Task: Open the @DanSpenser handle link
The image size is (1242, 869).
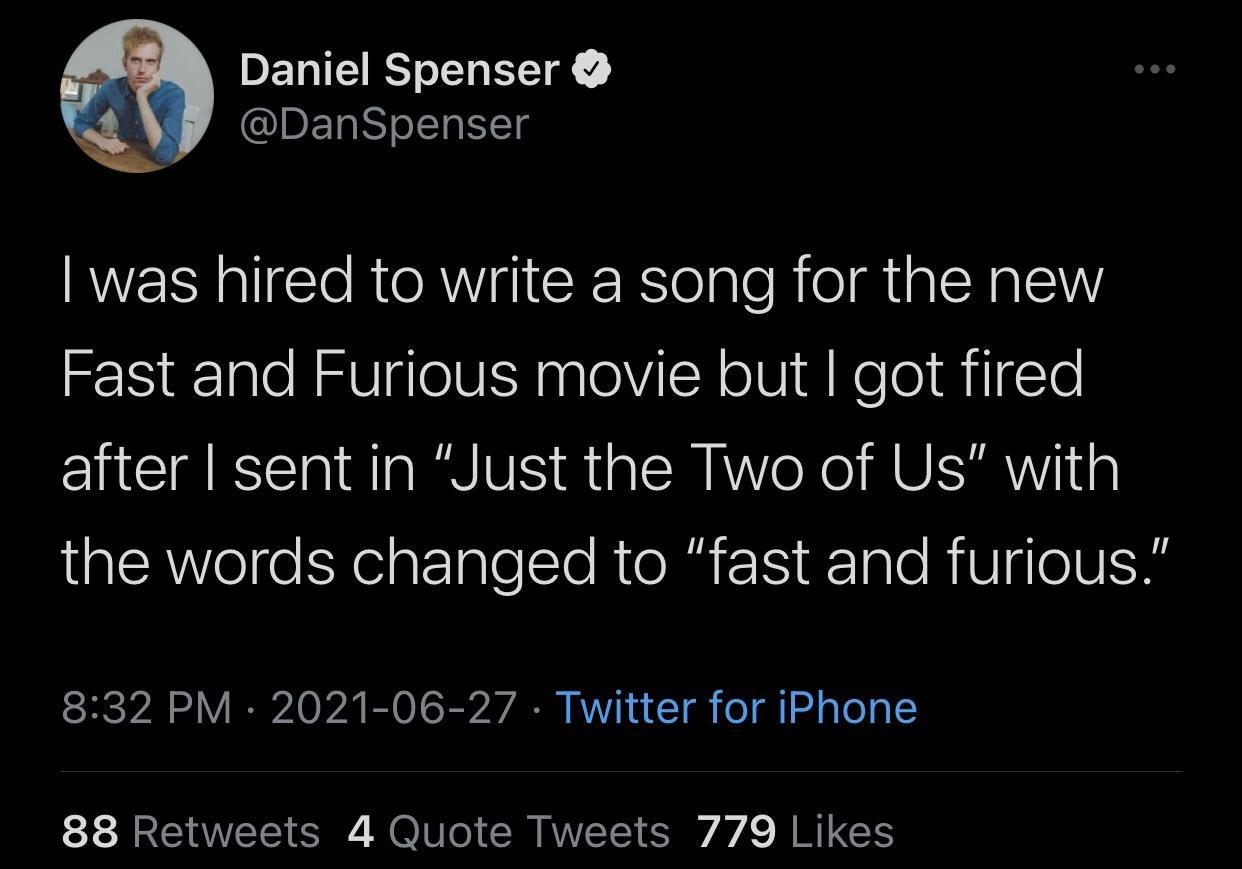Action: coord(383,124)
